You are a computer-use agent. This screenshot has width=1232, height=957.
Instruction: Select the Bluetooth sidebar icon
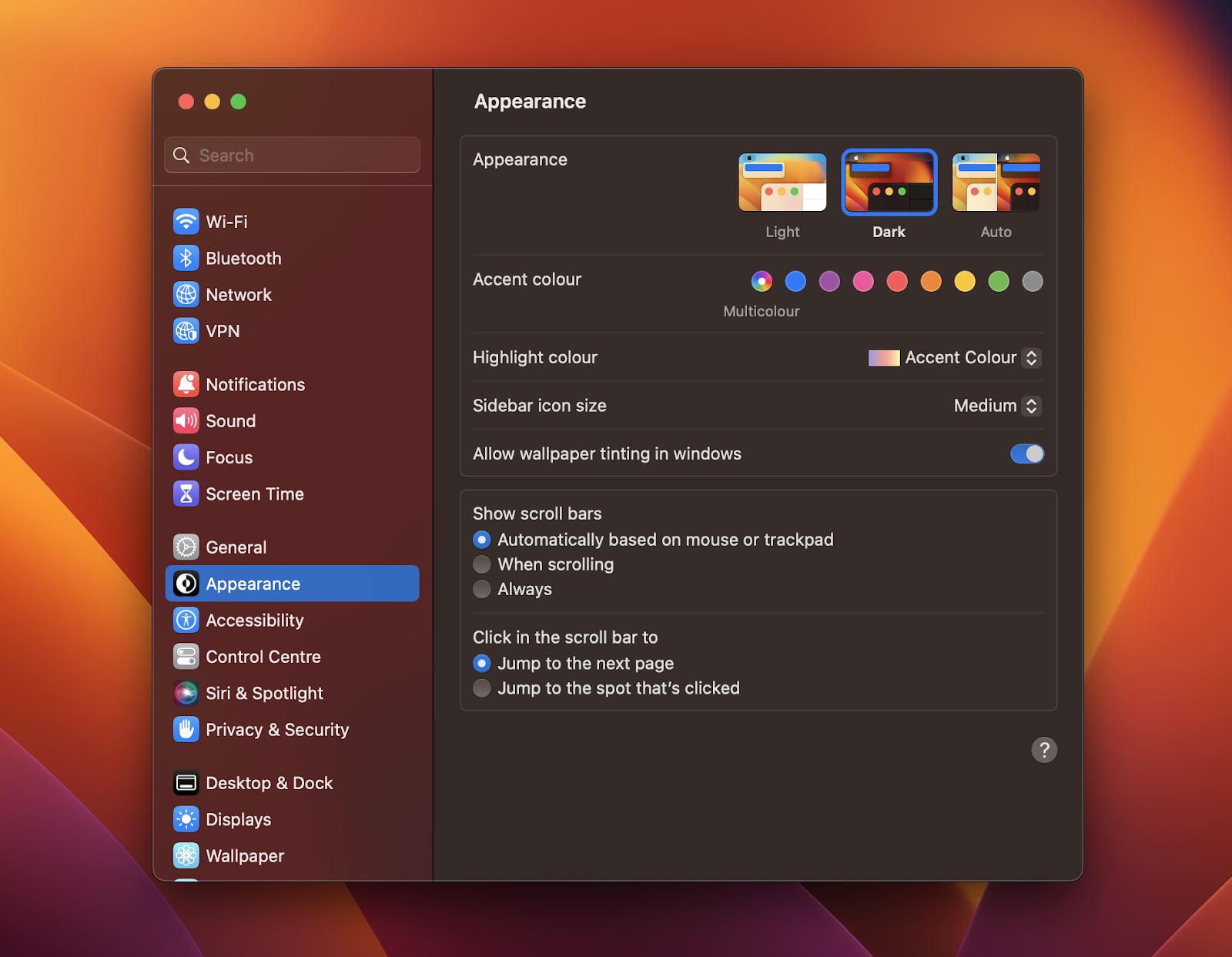186,258
